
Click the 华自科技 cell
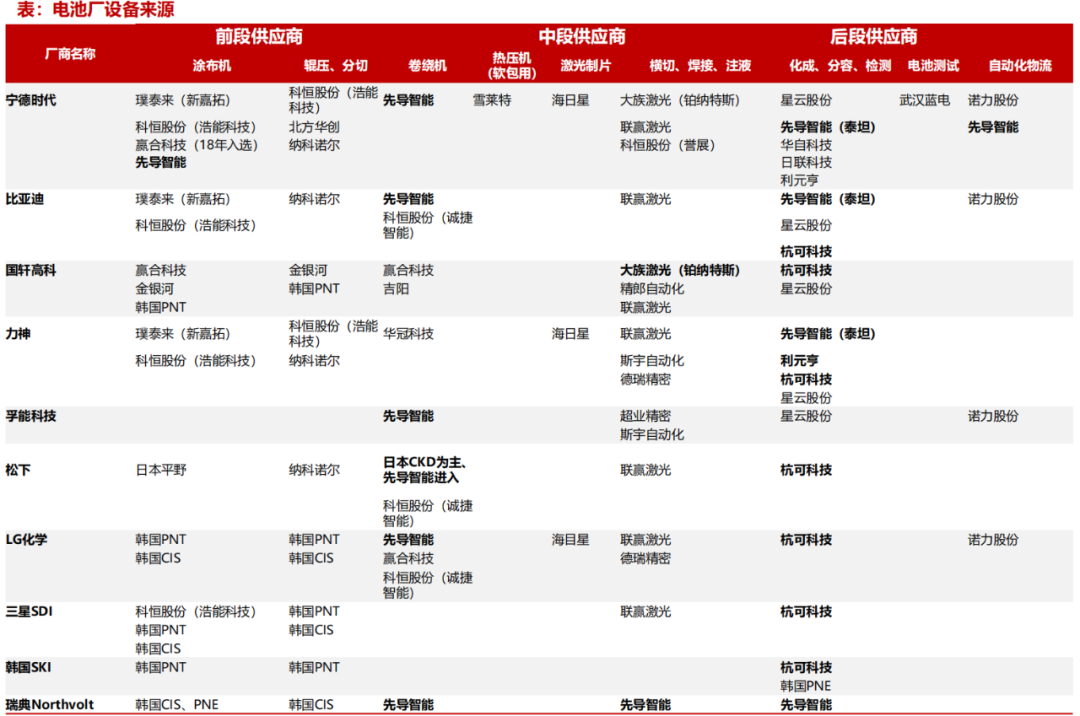pyautogui.click(x=806, y=145)
